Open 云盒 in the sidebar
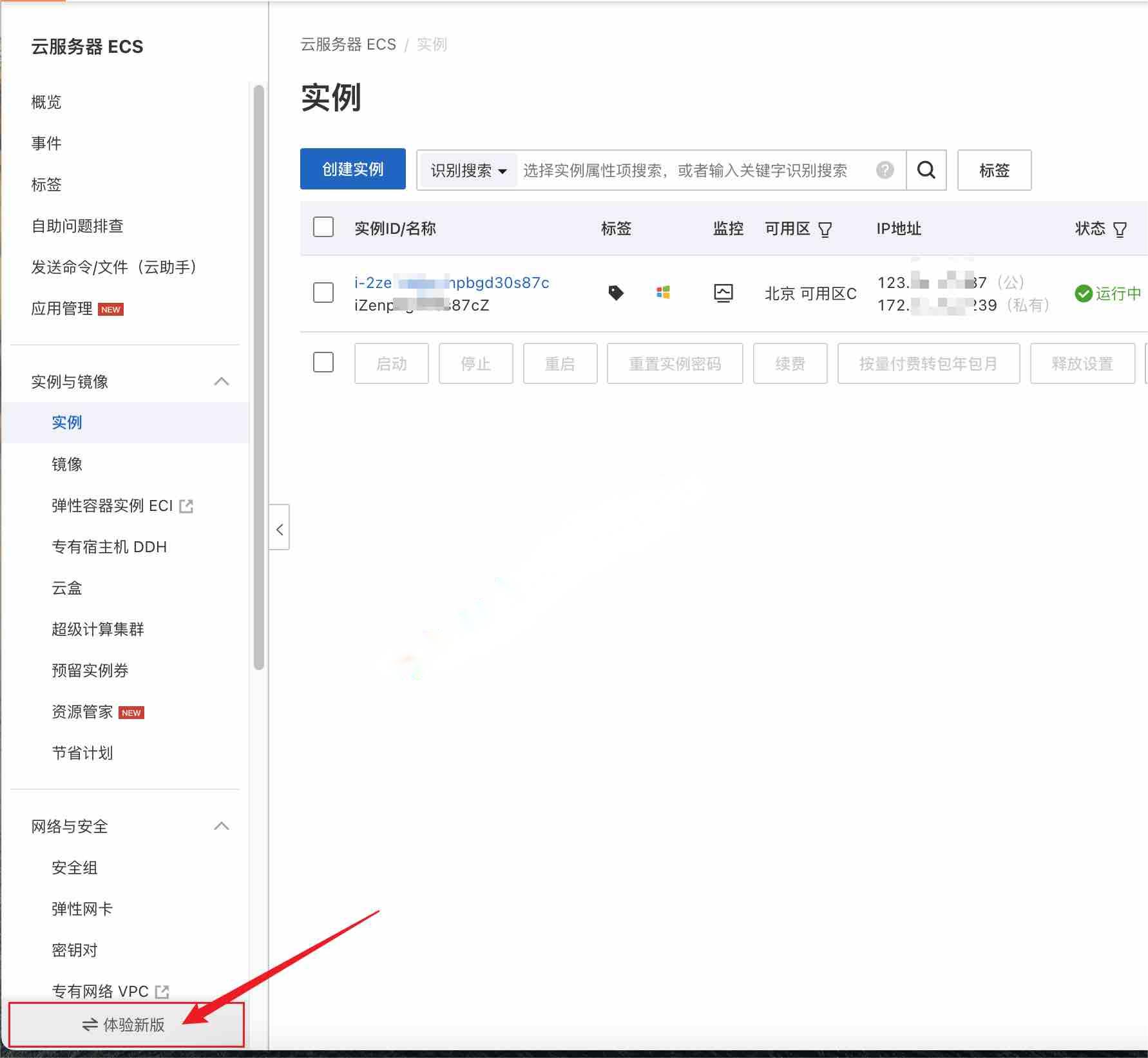The width and height of the screenshot is (1148, 1058). pos(67,588)
